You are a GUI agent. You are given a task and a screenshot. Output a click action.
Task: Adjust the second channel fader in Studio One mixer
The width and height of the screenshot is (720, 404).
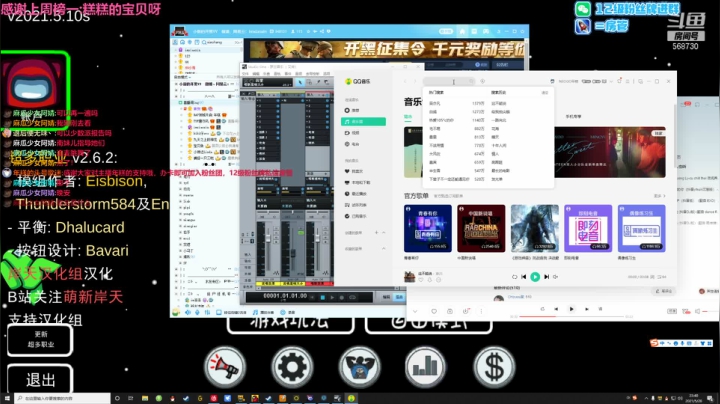coord(293,253)
